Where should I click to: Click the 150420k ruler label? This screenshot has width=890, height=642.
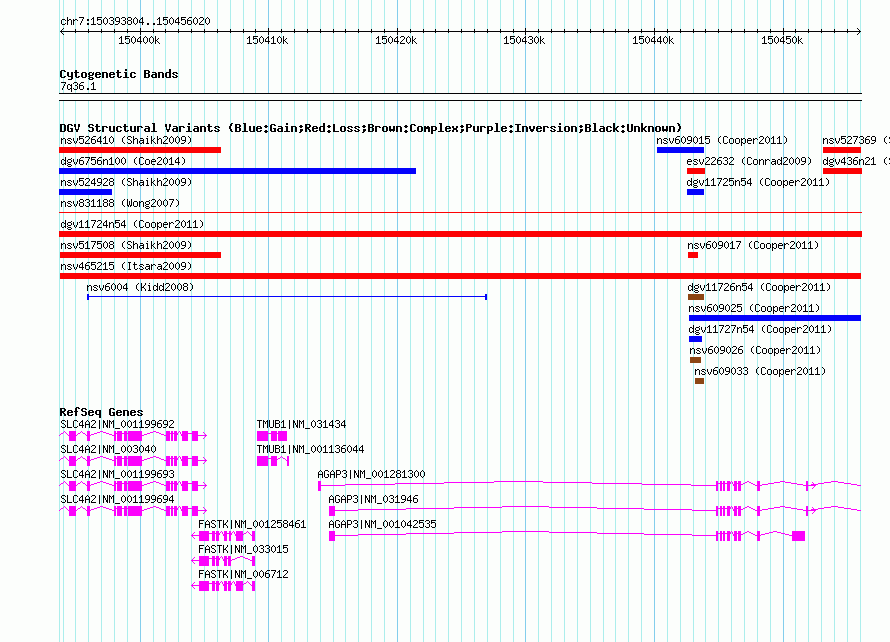pos(396,40)
